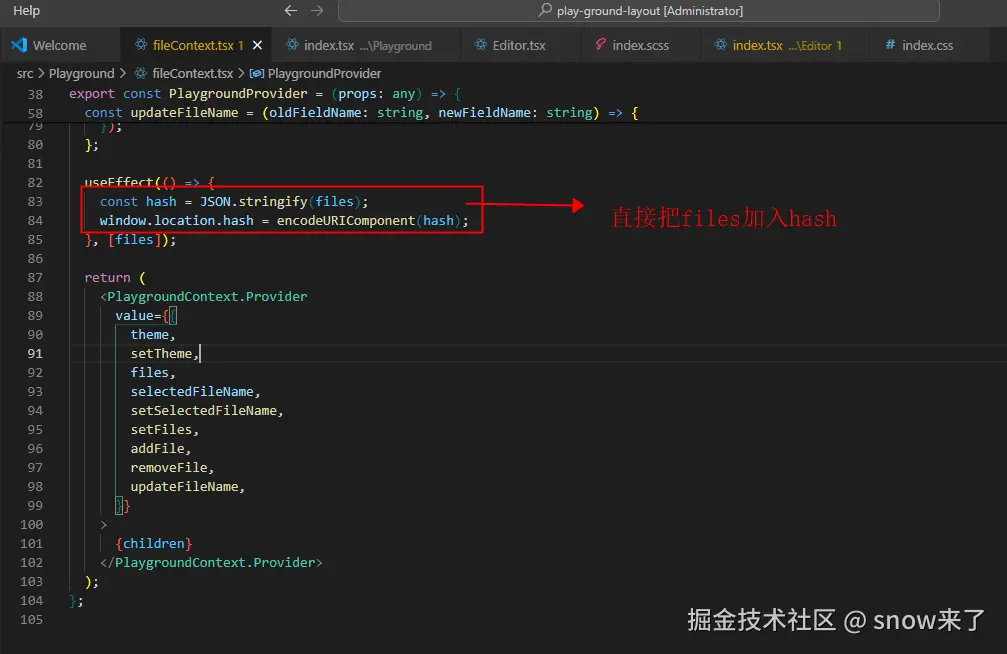Viewport: 1007px width, 654px height.
Task: Click line number 82
Action: [35, 182]
